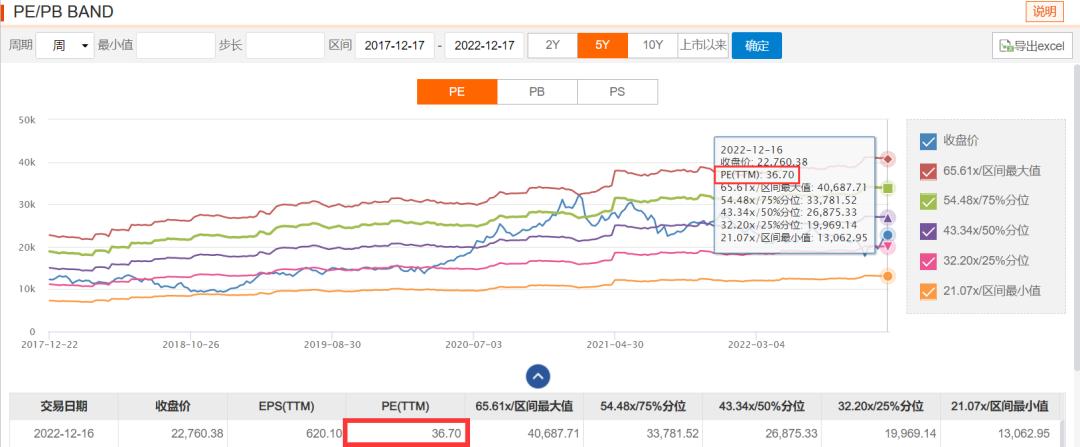The image size is (1080, 447).
Task: Click the 65.61x/区间最大值 column header
Action: coord(524,406)
